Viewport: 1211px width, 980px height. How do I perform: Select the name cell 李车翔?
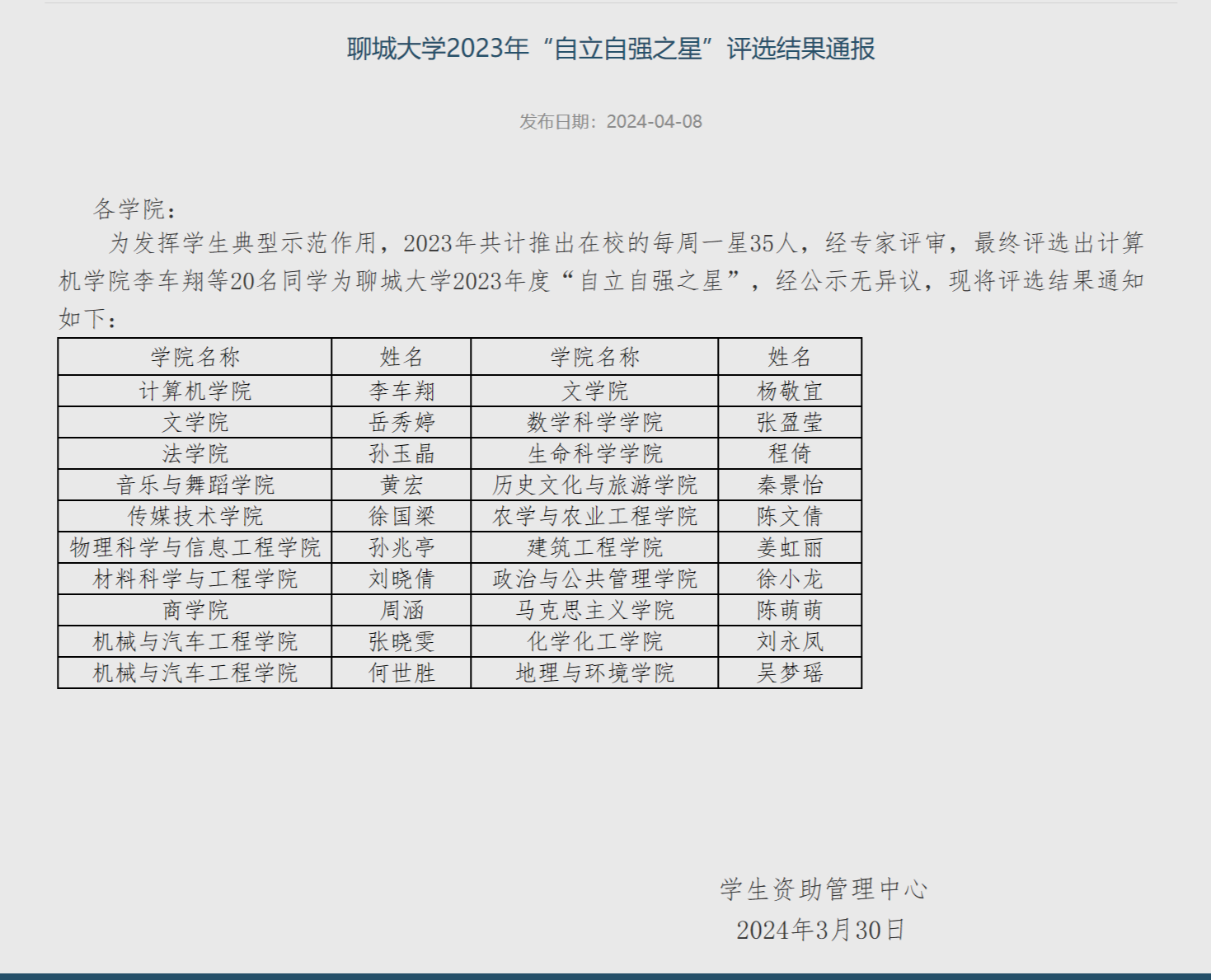coord(401,391)
